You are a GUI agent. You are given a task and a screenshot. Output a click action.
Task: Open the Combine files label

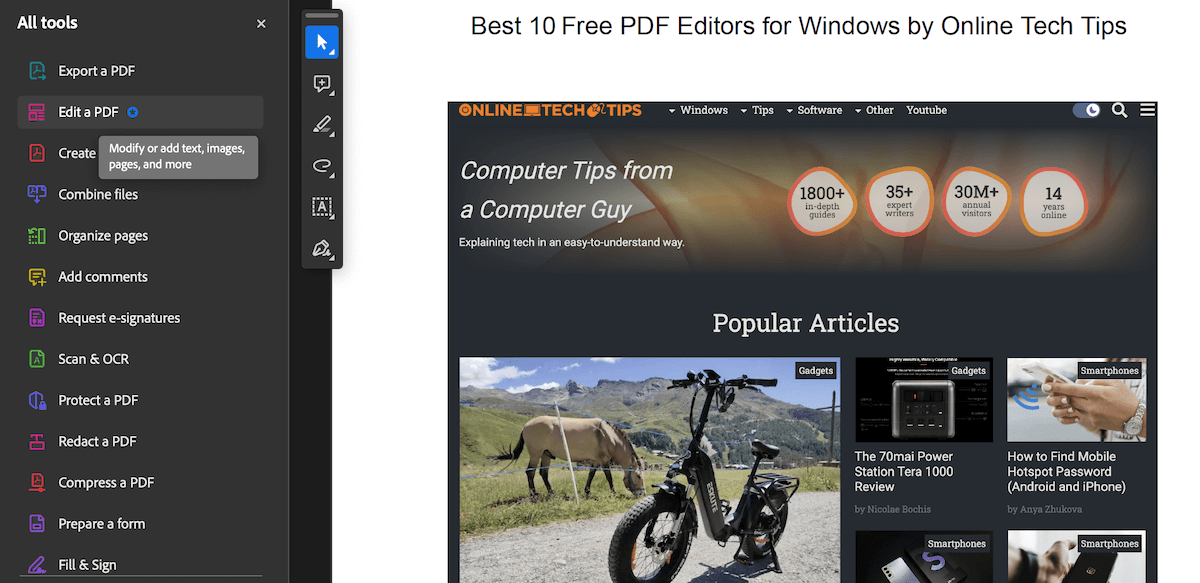98,194
